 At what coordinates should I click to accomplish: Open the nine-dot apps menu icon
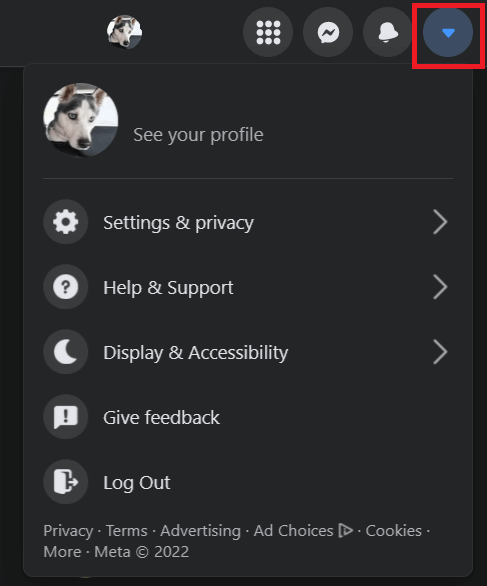pos(268,33)
